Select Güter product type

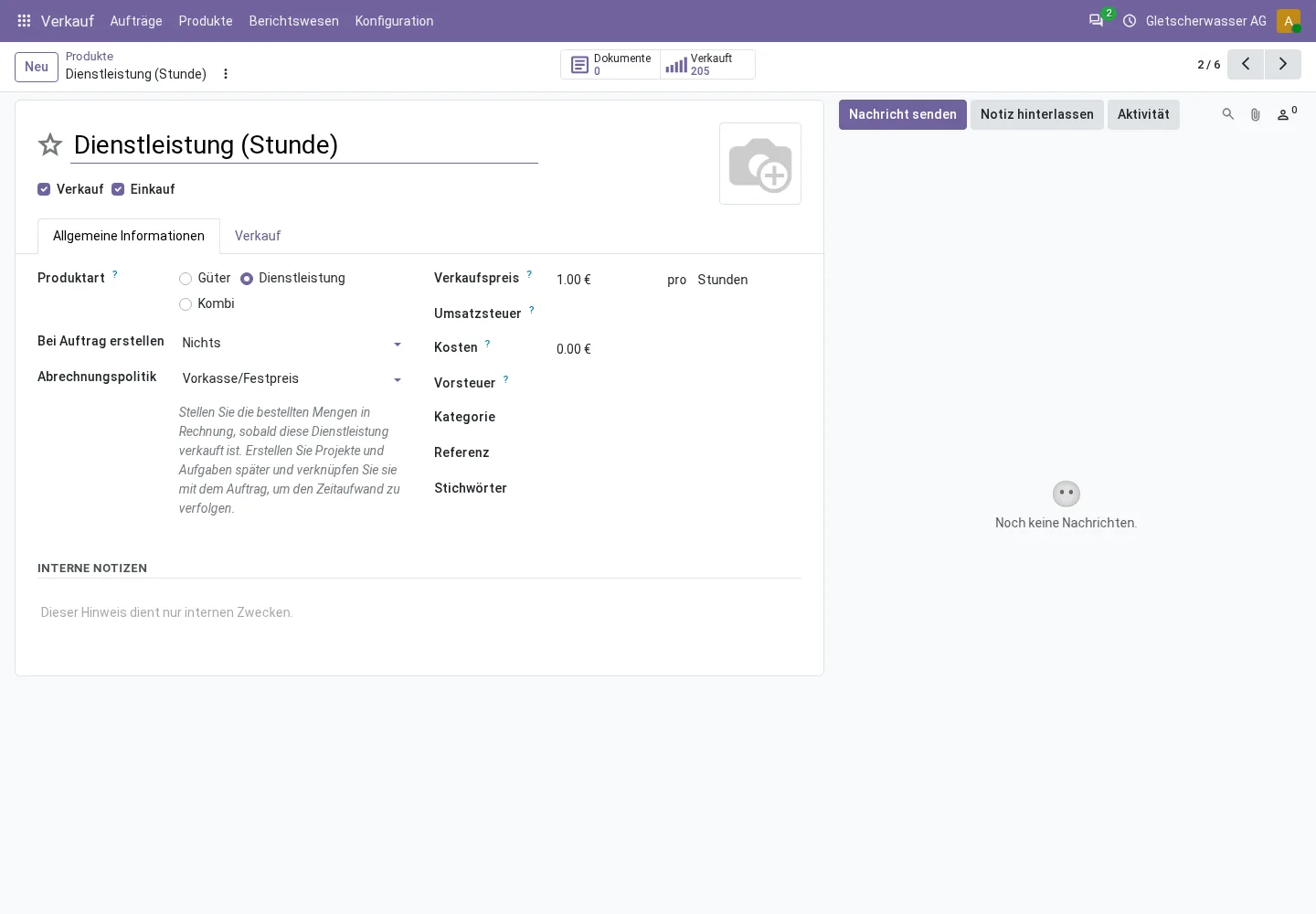coord(186,279)
